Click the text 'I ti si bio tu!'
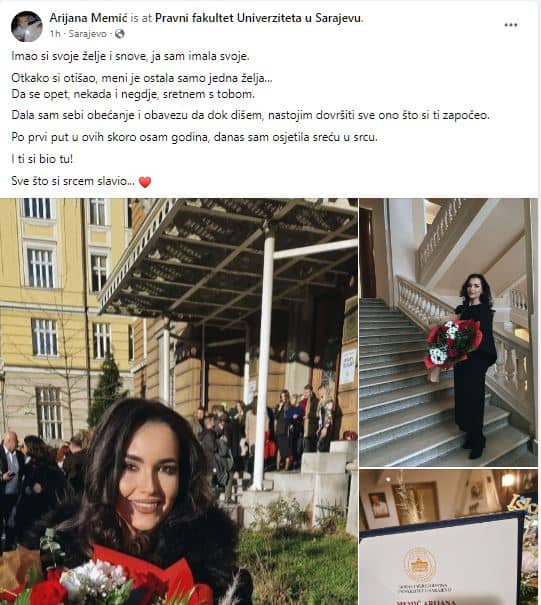The width and height of the screenshot is (541, 605). 42,159
